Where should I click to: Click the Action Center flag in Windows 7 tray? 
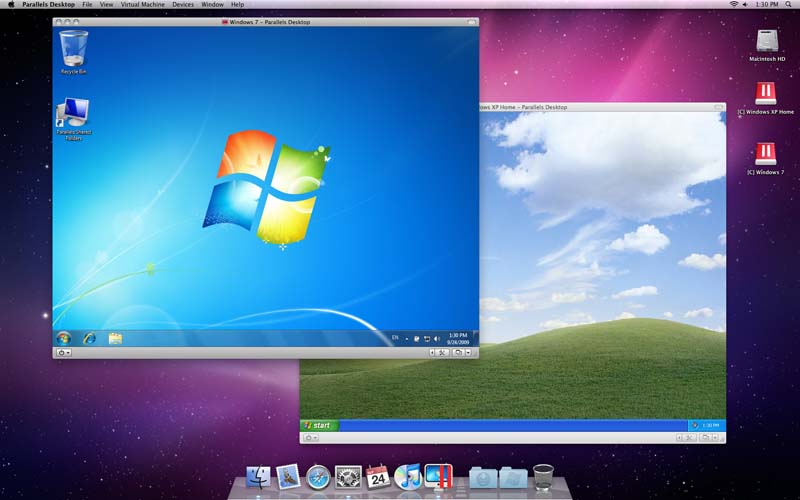pyautogui.click(x=416, y=339)
